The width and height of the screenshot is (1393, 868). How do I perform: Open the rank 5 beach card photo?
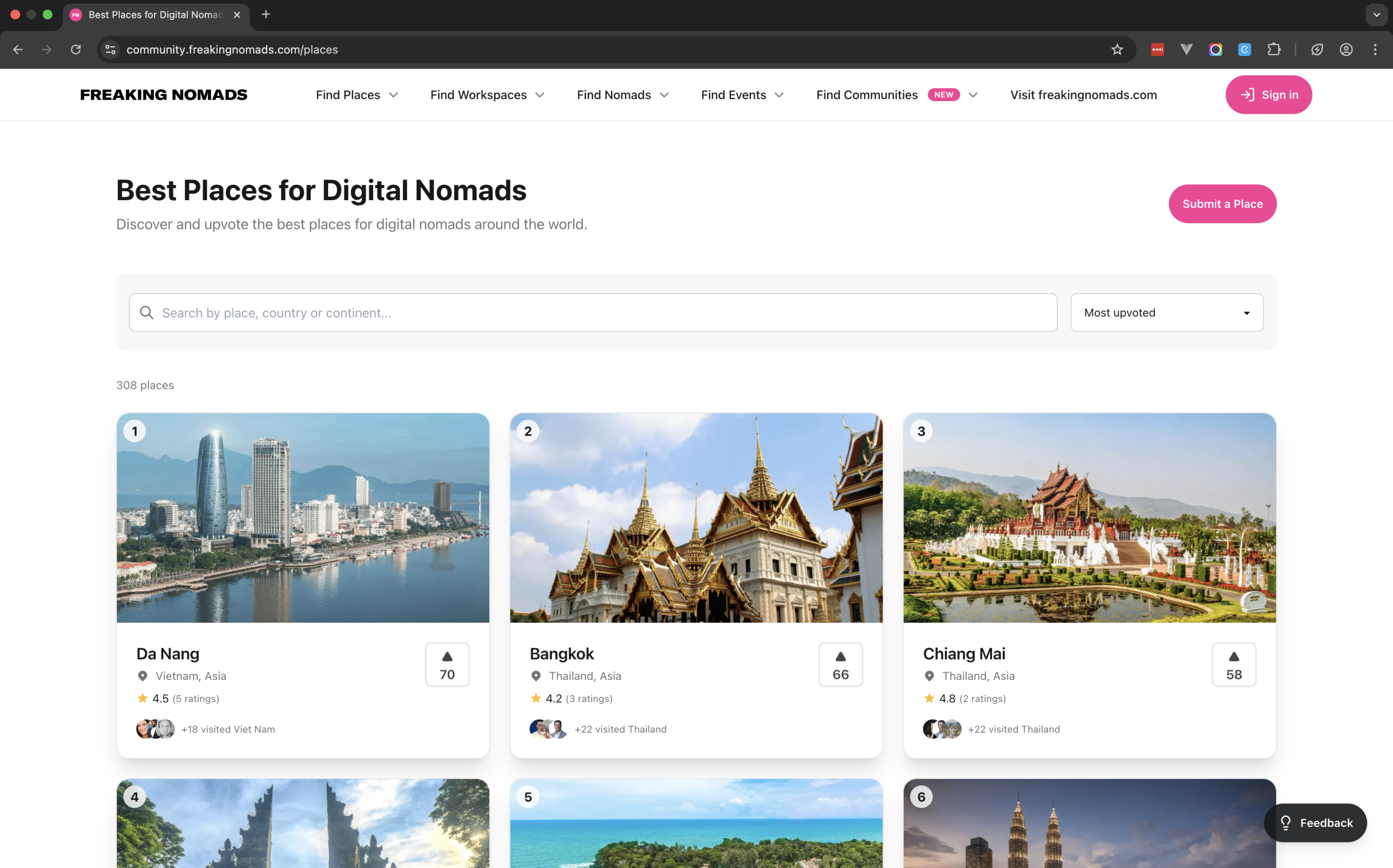(696, 823)
